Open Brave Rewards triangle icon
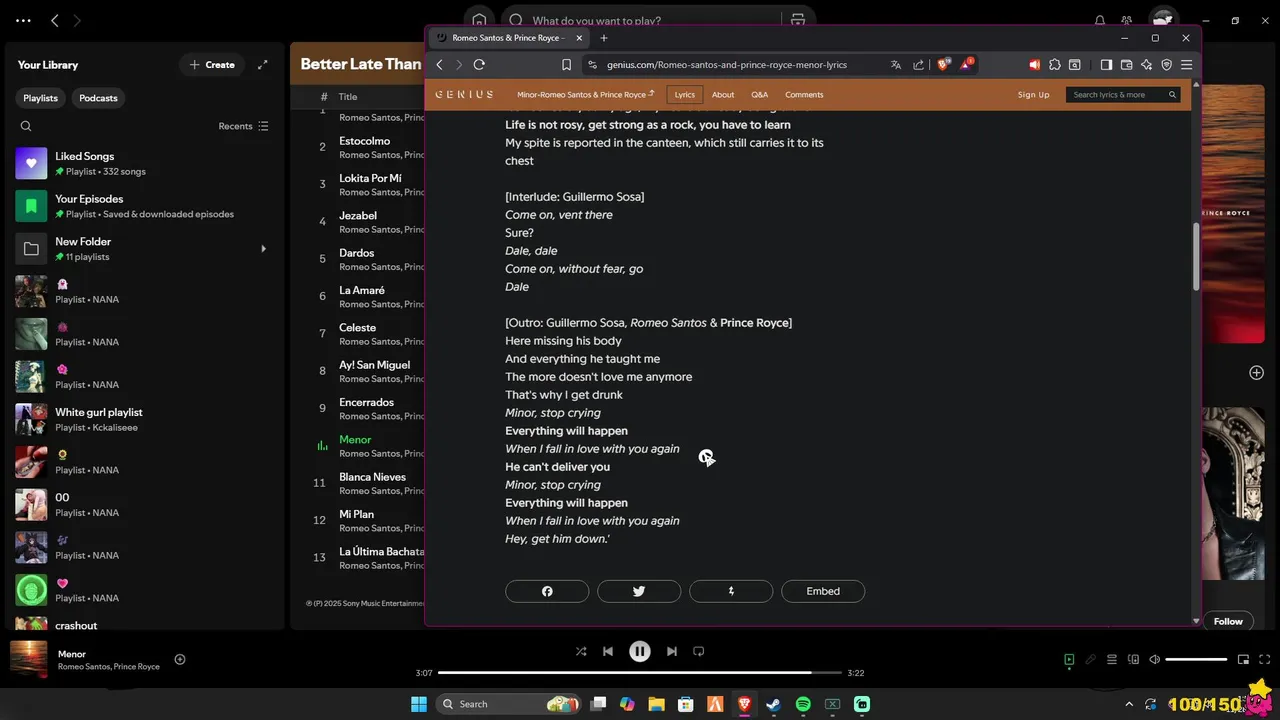This screenshot has width=1280, height=720. pyautogui.click(x=966, y=64)
